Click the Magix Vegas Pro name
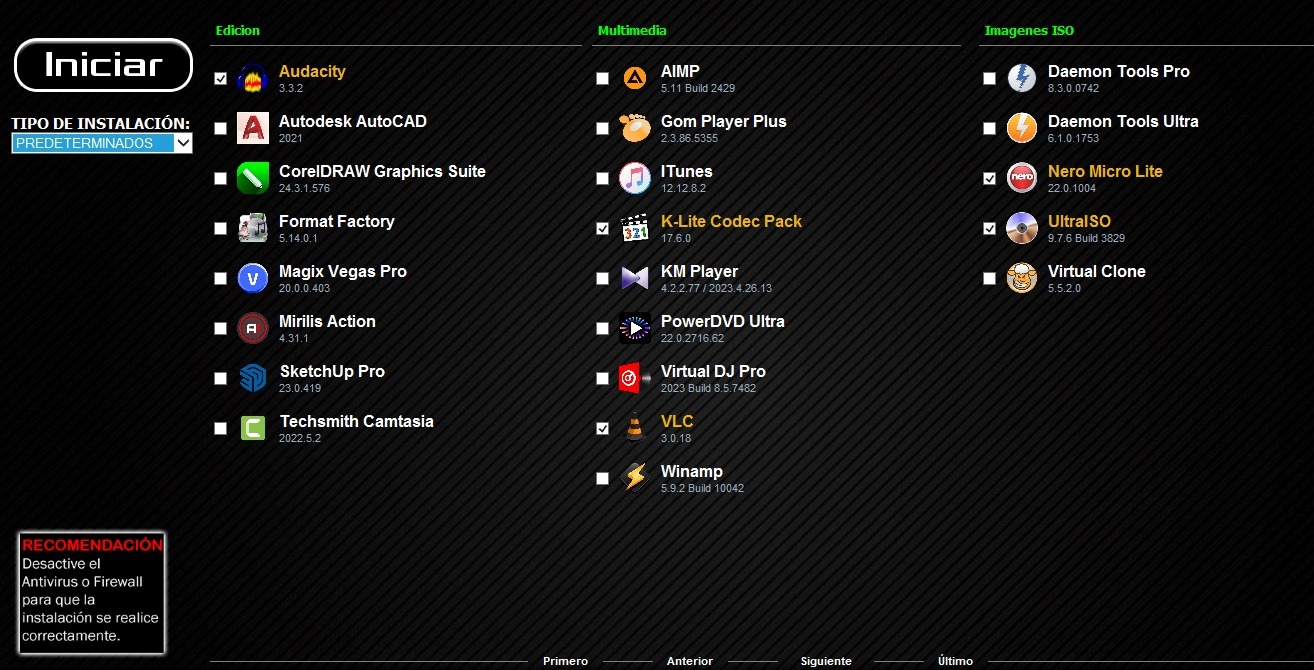Viewport: 1314px width, 670px height. coord(343,272)
